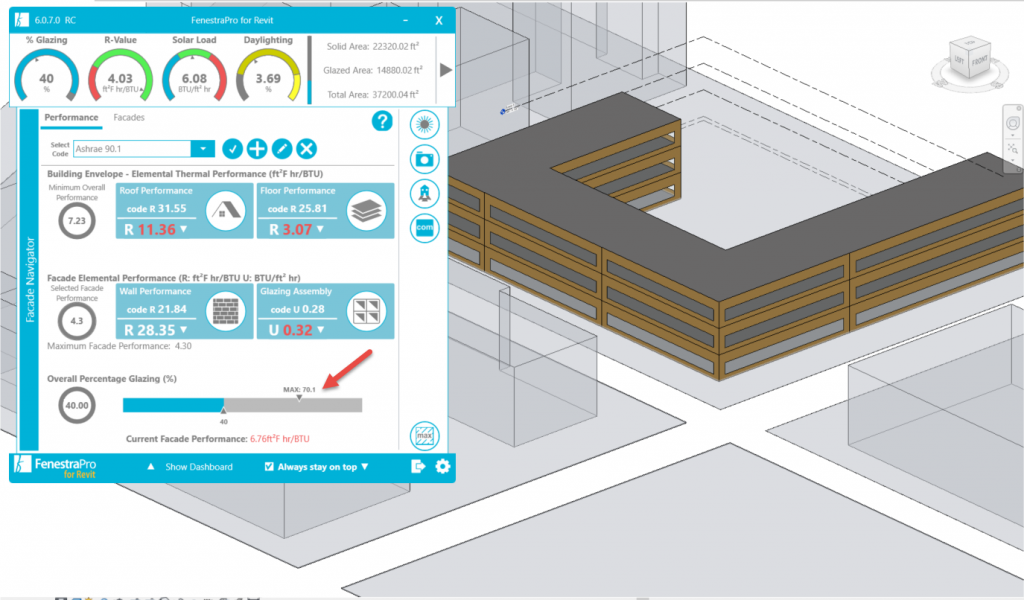Click the camera snapshot icon
The height and width of the screenshot is (600, 1024).
click(424, 159)
